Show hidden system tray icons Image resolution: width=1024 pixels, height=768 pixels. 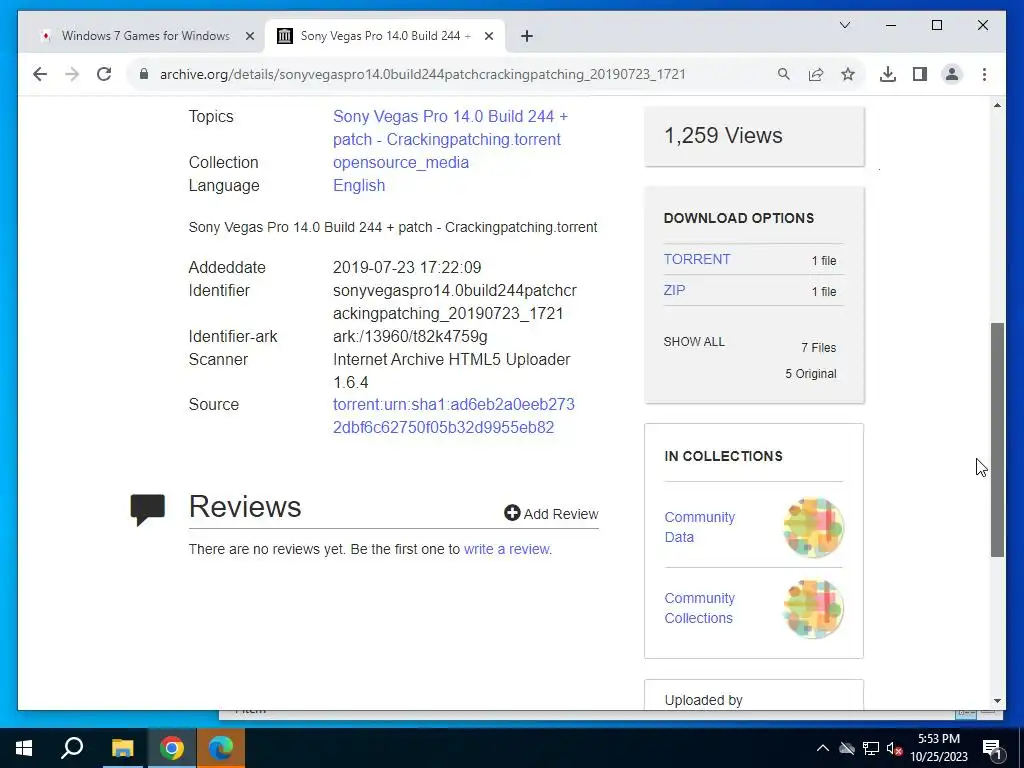tap(823, 748)
